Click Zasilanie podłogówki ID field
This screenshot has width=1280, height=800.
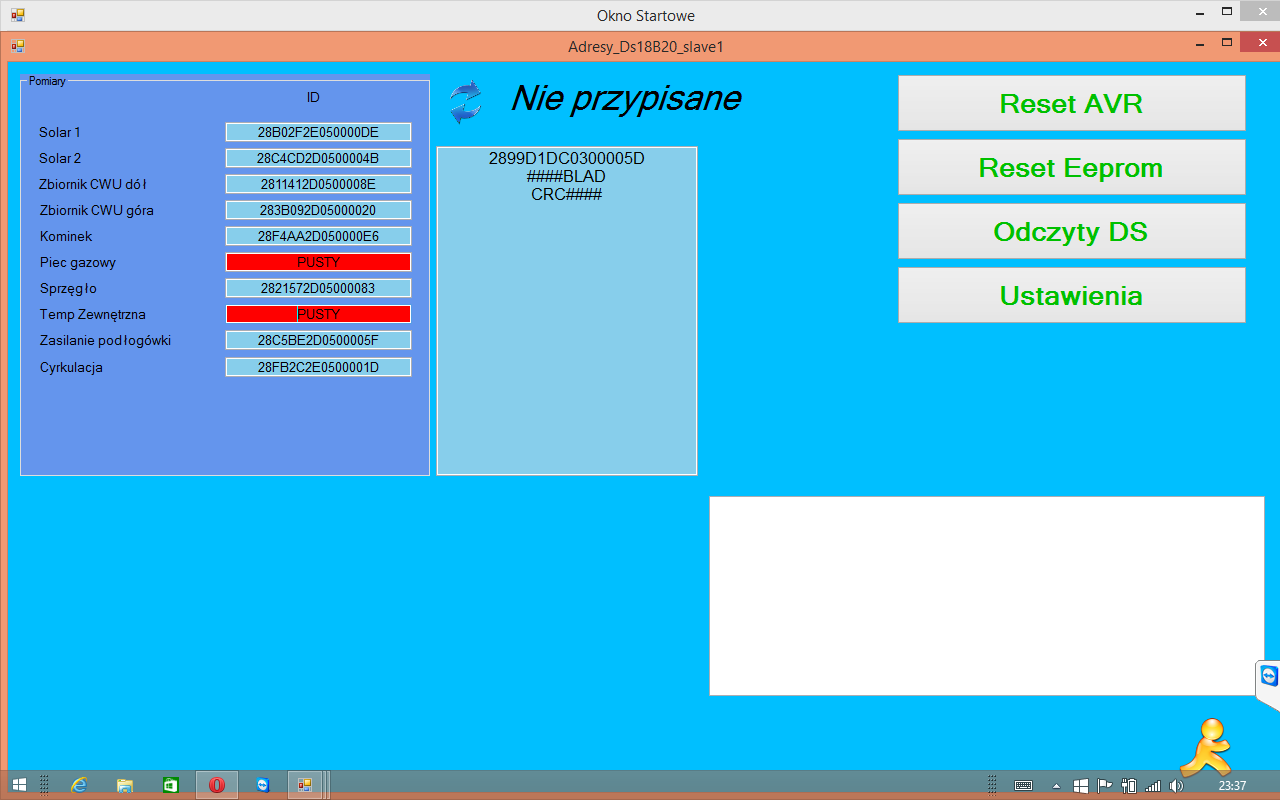tap(318, 340)
